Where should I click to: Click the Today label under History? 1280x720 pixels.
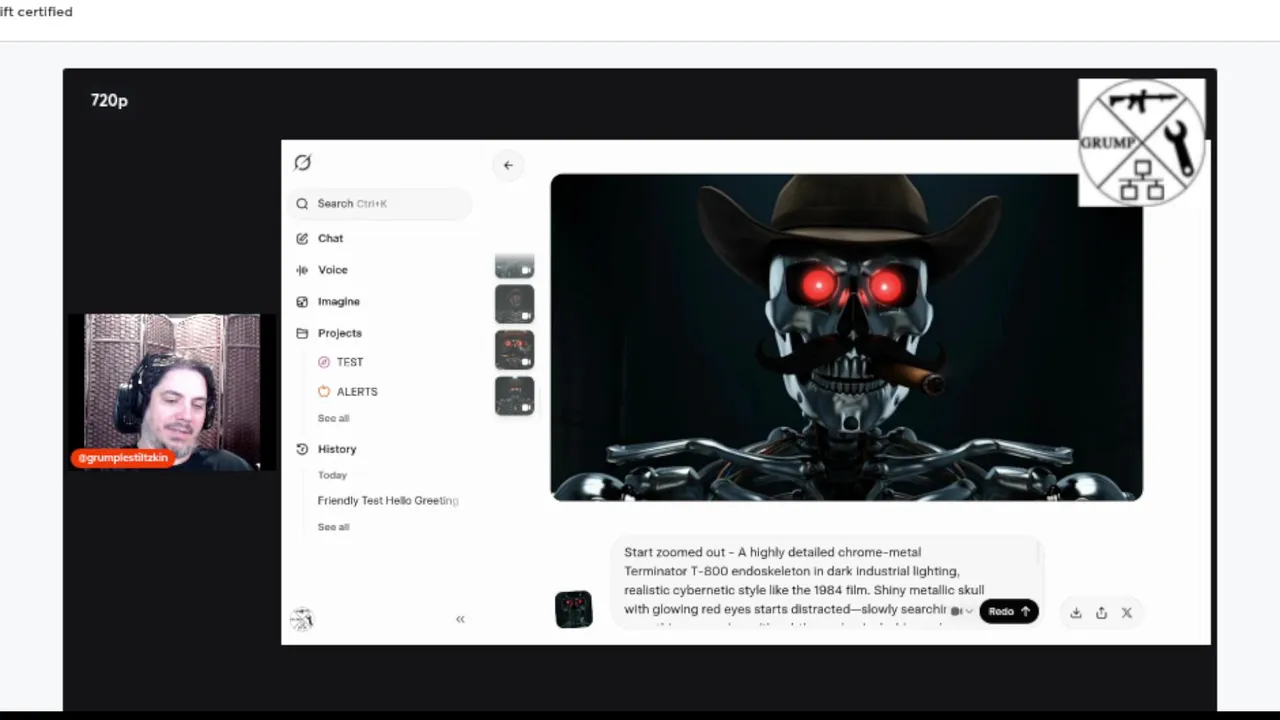[332, 475]
